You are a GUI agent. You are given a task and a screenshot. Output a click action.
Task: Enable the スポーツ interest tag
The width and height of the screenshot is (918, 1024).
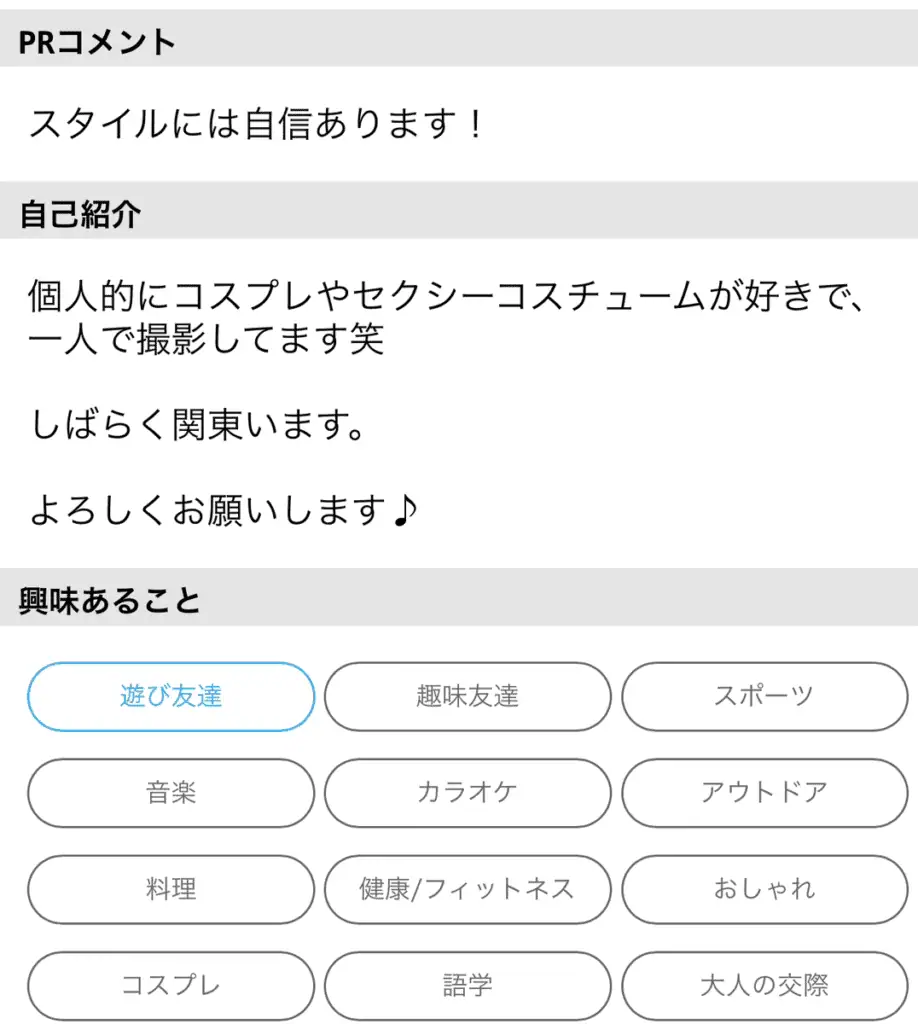(765, 696)
